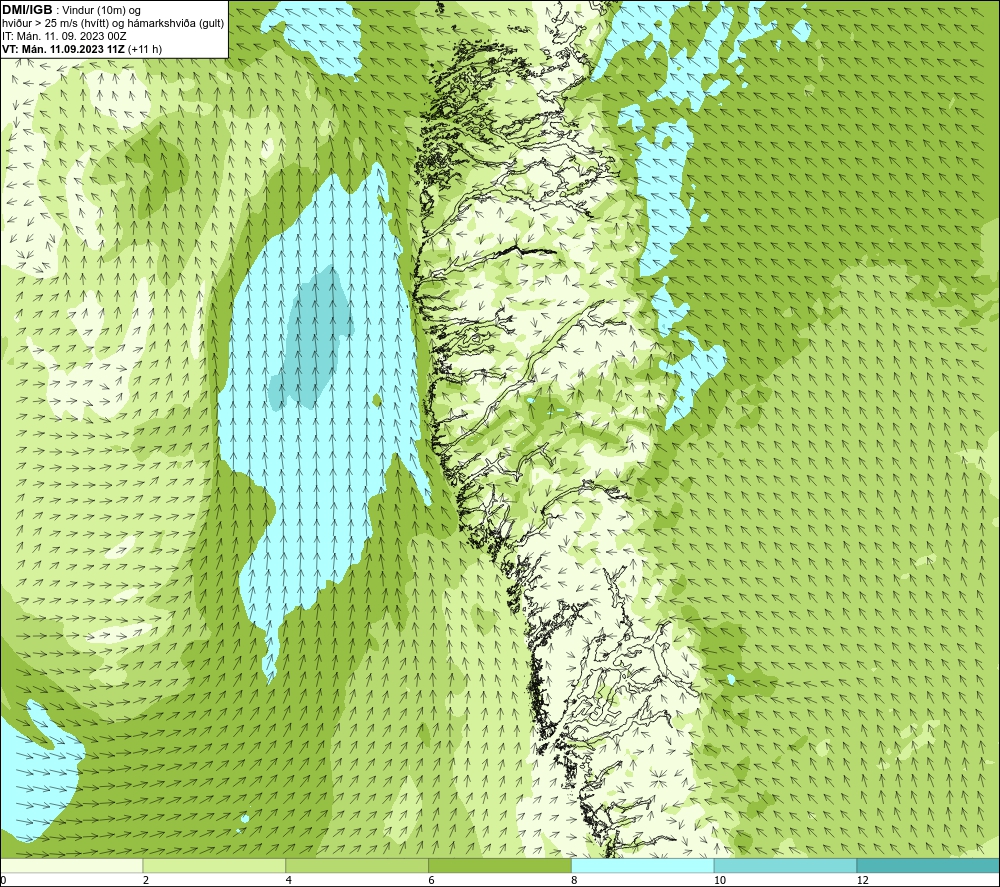Click the 10–12 teal scale segment

point(786,865)
